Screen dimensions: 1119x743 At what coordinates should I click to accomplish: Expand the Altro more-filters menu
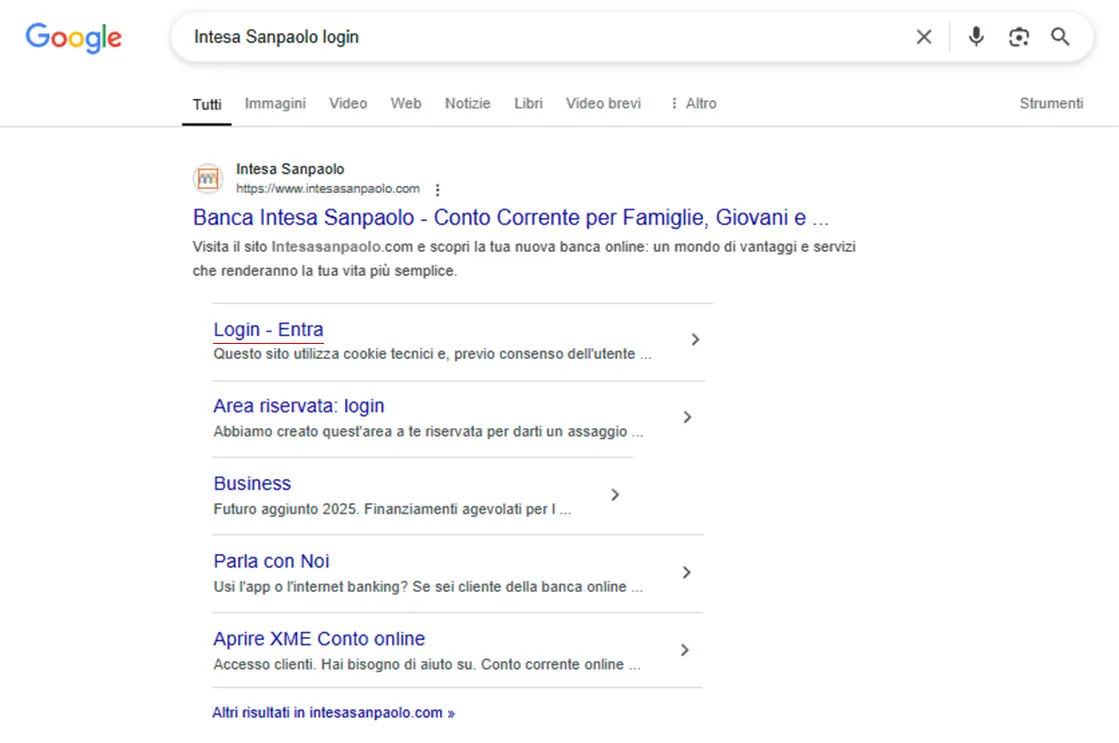point(693,103)
